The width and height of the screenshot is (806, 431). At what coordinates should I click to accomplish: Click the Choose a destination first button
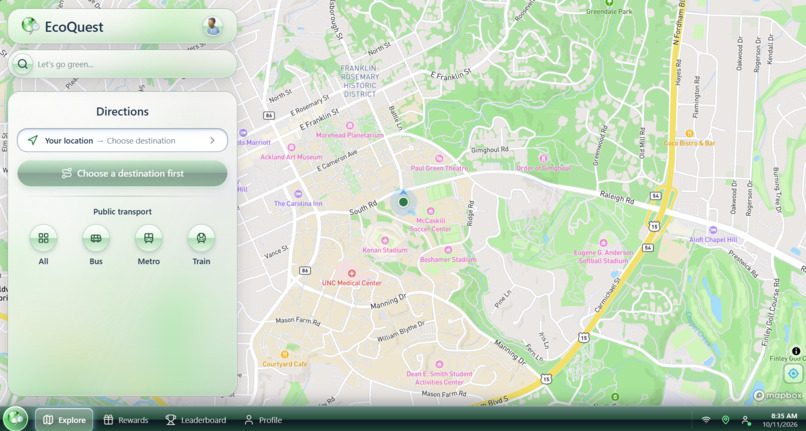point(122,173)
